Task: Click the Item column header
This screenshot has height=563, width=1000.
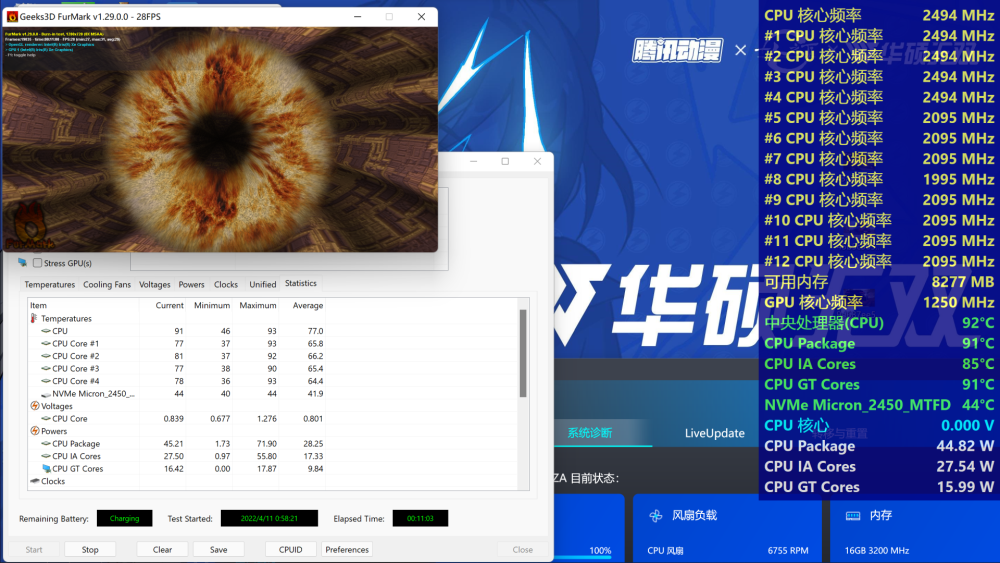Action: [84, 305]
